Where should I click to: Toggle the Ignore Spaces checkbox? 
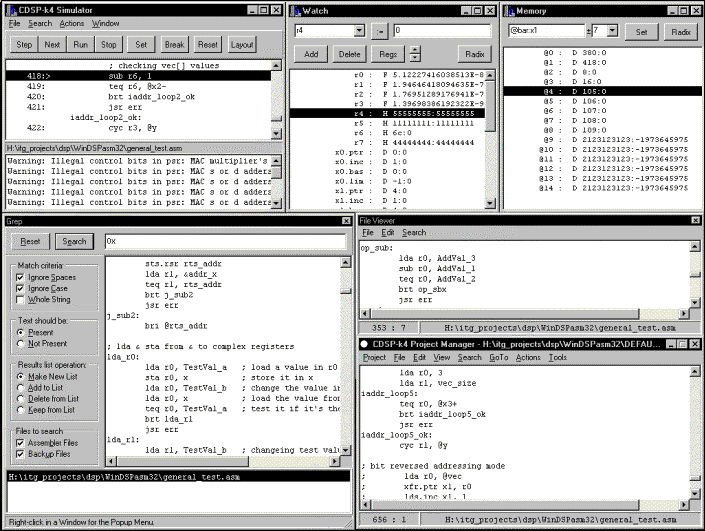click(20, 277)
